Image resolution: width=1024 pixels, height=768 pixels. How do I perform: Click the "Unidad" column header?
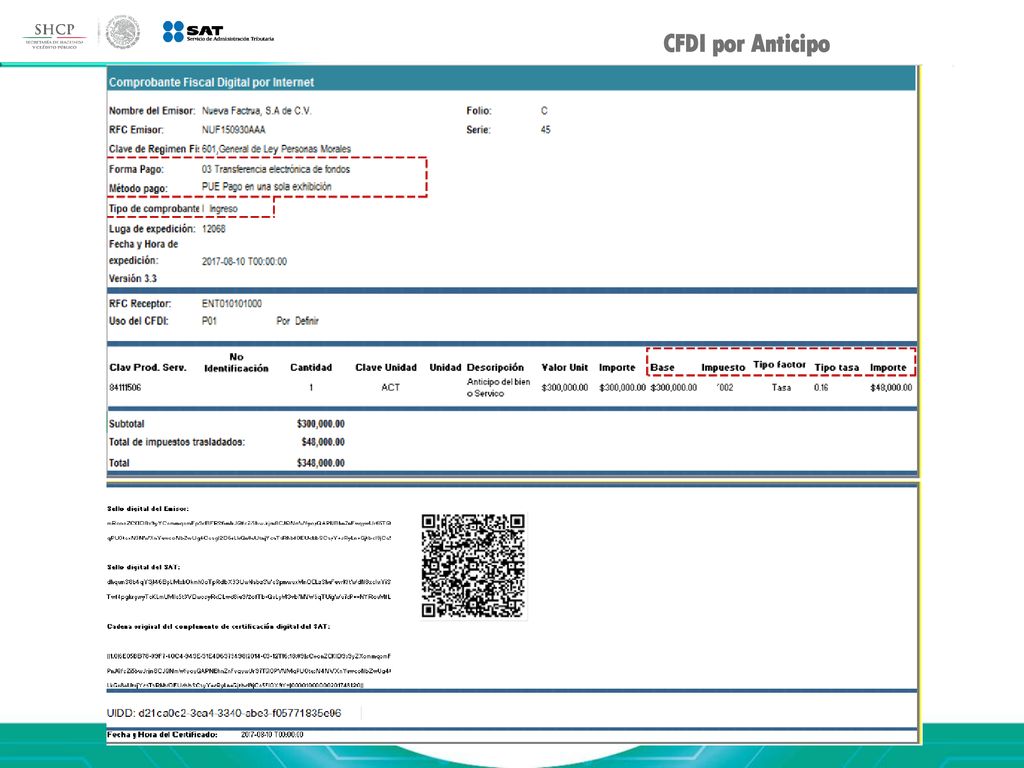point(445,368)
